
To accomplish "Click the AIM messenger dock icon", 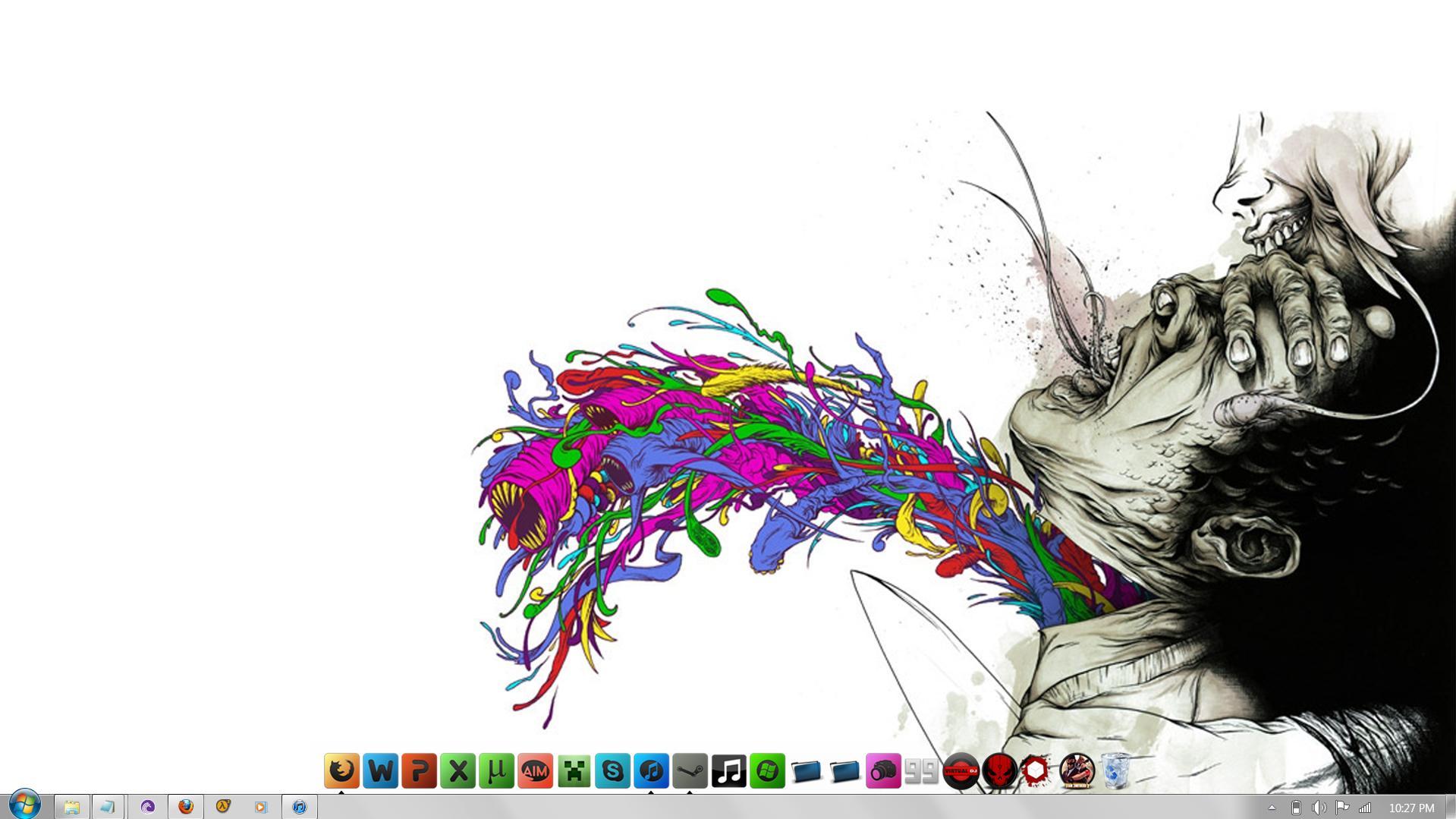I will click(535, 771).
